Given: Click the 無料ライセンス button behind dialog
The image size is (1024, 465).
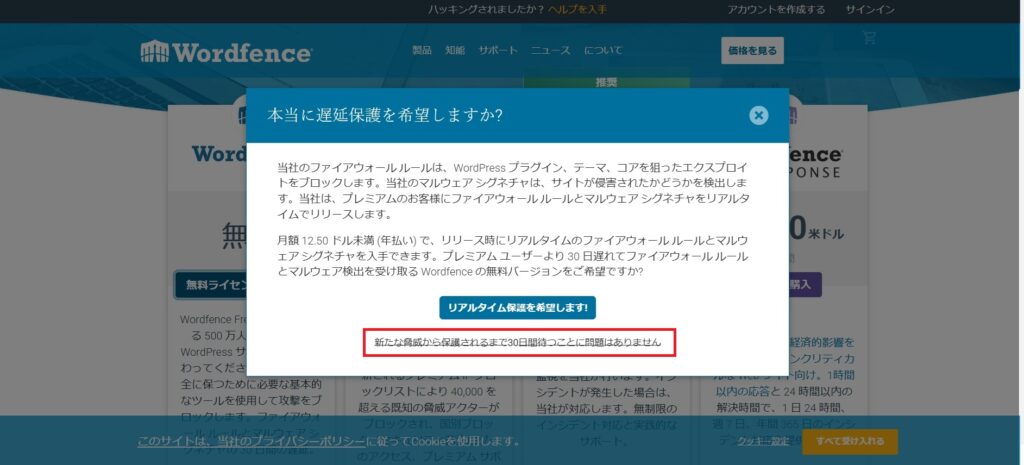Looking at the screenshot, I should coord(212,285).
